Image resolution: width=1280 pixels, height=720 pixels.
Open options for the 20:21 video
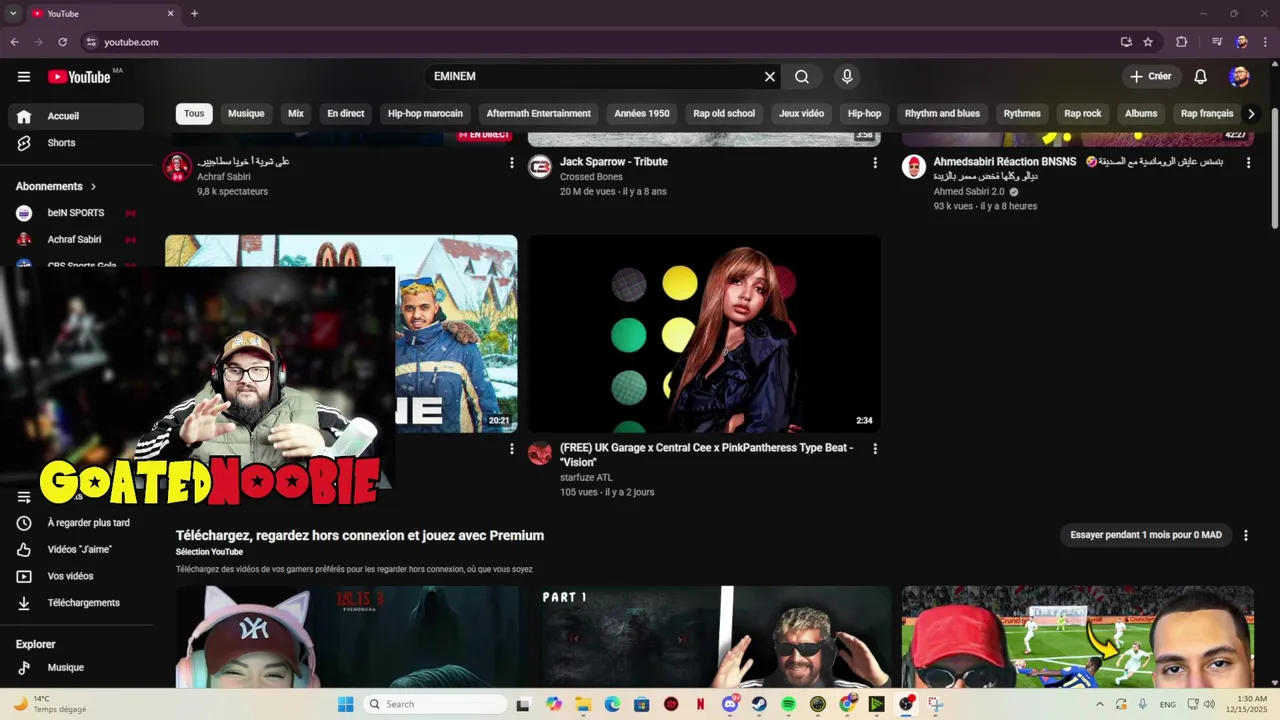coord(512,450)
